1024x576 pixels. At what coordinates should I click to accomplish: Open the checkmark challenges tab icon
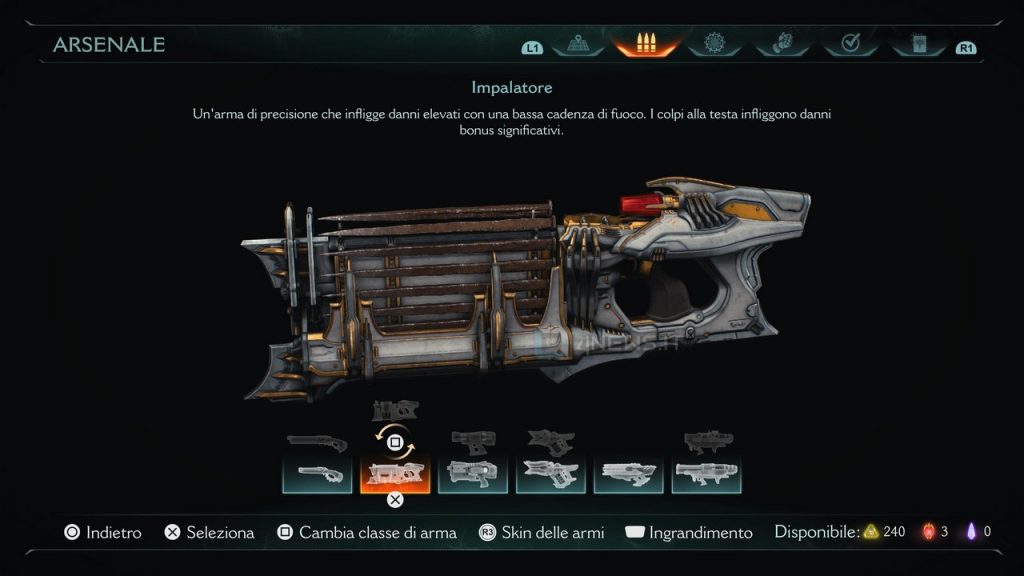point(850,43)
